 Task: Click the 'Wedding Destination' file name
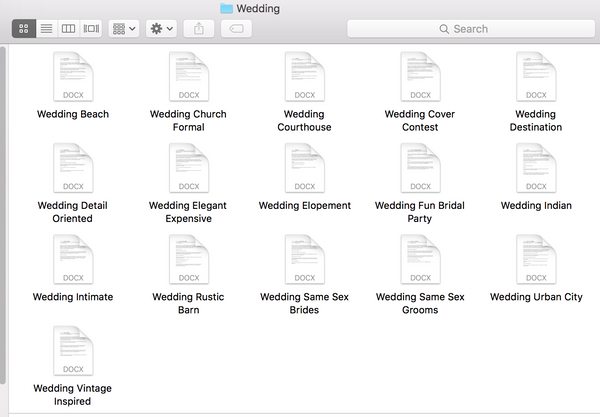[536, 121]
